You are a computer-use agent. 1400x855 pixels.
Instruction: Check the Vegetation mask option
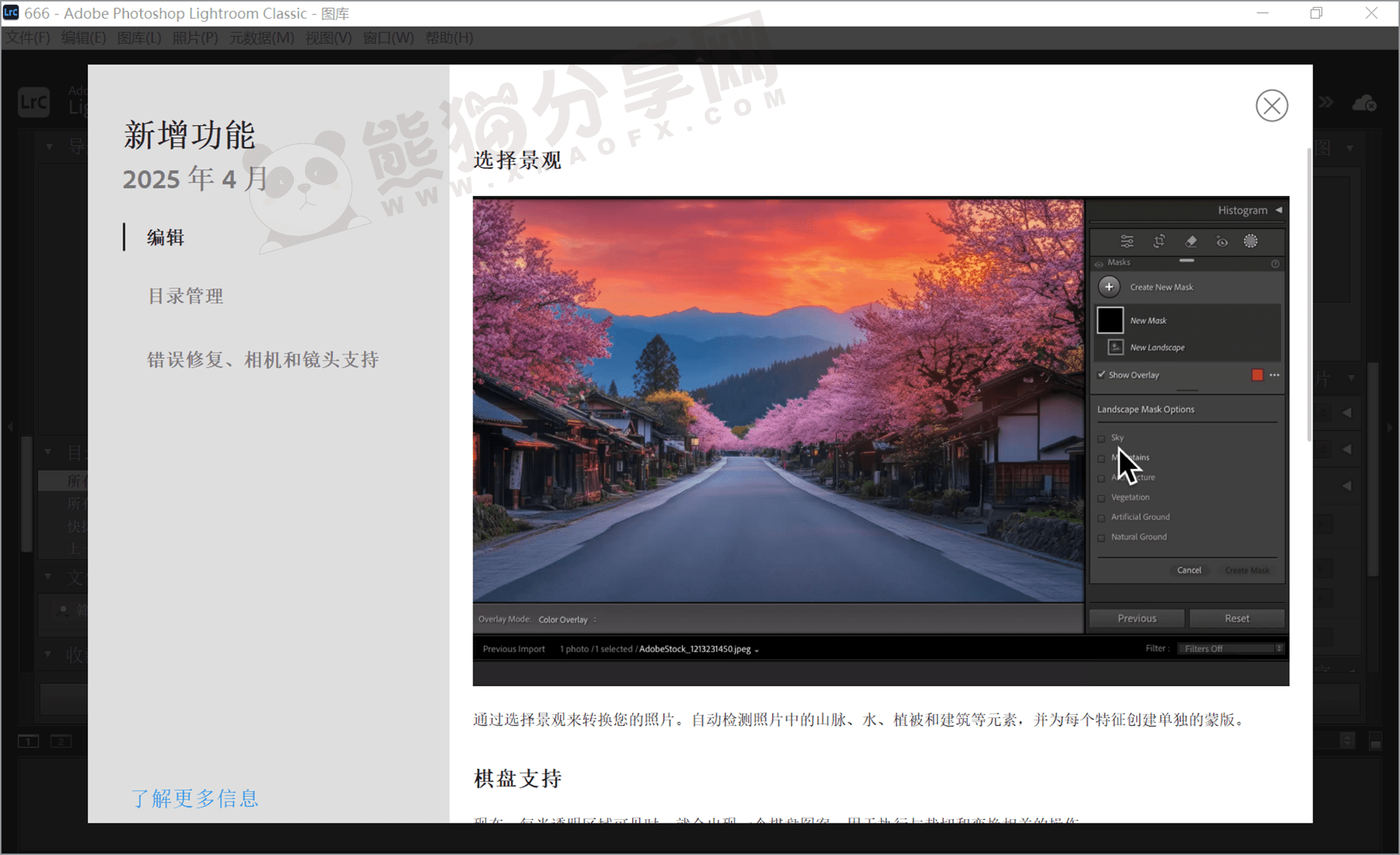pos(1102,497)
